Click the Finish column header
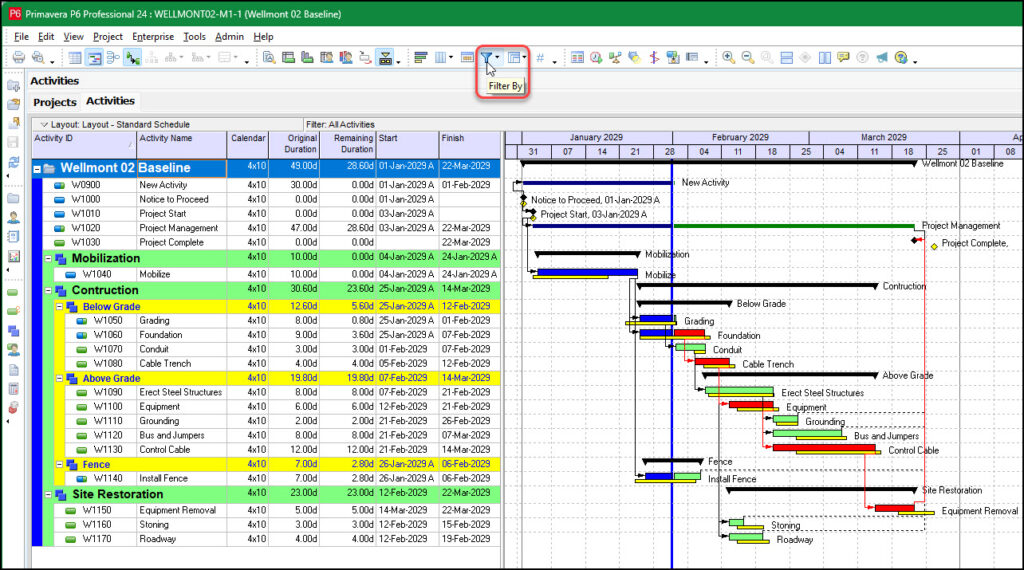Screen dimensions: 1024x570 coord(469,144)
